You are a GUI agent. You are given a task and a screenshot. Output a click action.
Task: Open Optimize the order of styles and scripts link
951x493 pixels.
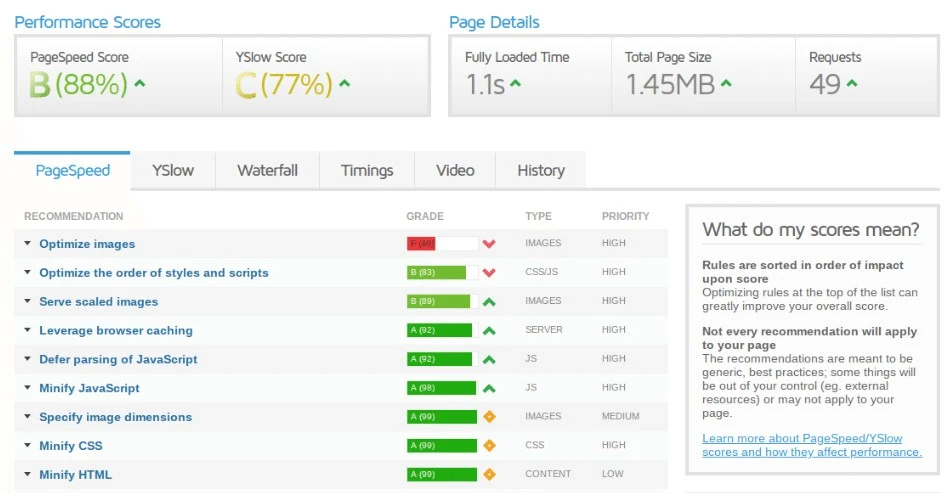[x=154, y=273]
